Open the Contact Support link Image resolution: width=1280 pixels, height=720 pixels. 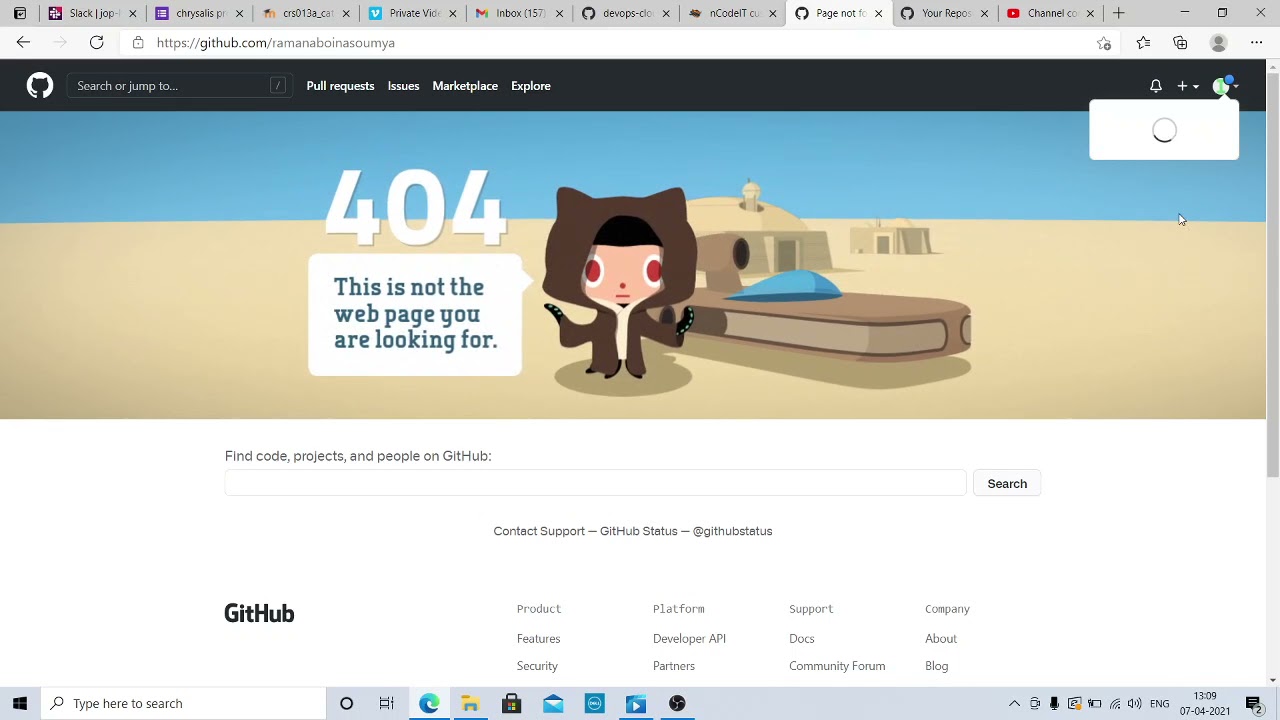pos(539,531)
